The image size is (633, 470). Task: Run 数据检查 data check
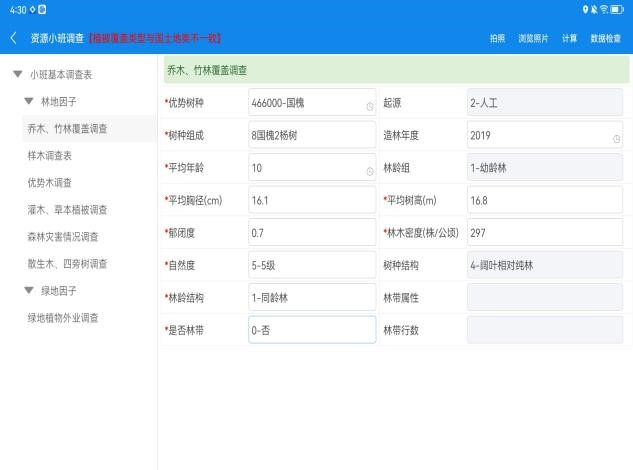tap(606, 38)
